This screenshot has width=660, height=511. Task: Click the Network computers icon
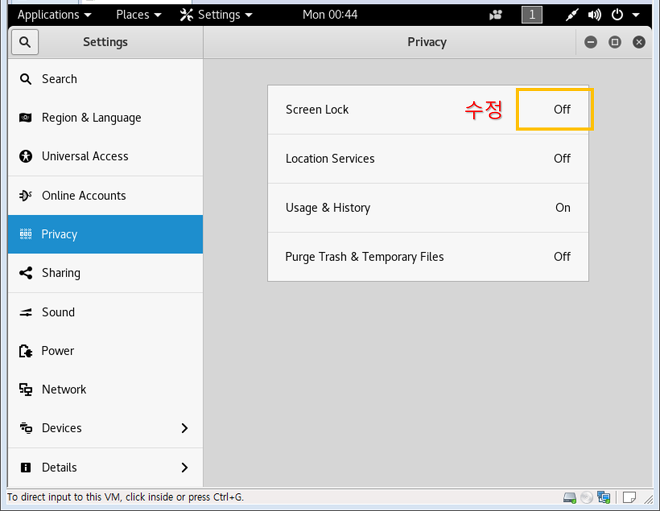[26, 389]
